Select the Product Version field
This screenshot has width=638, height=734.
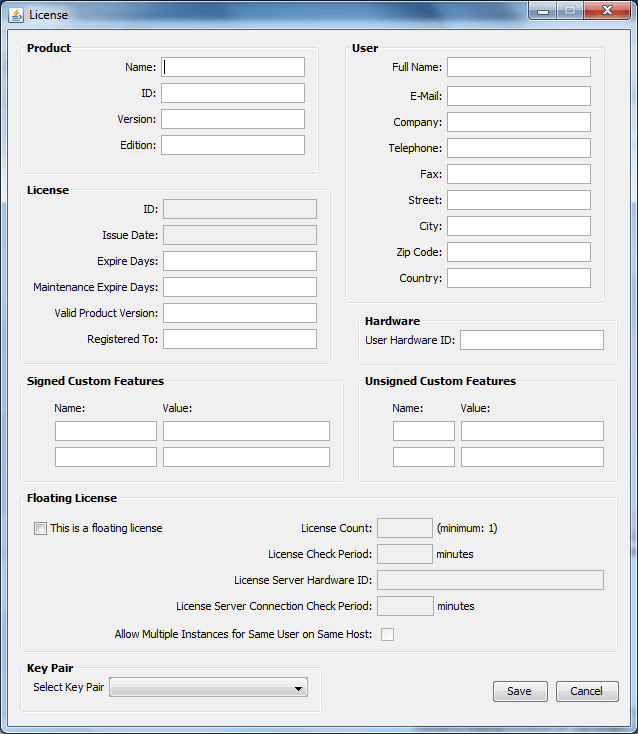[x=233, y=119]
